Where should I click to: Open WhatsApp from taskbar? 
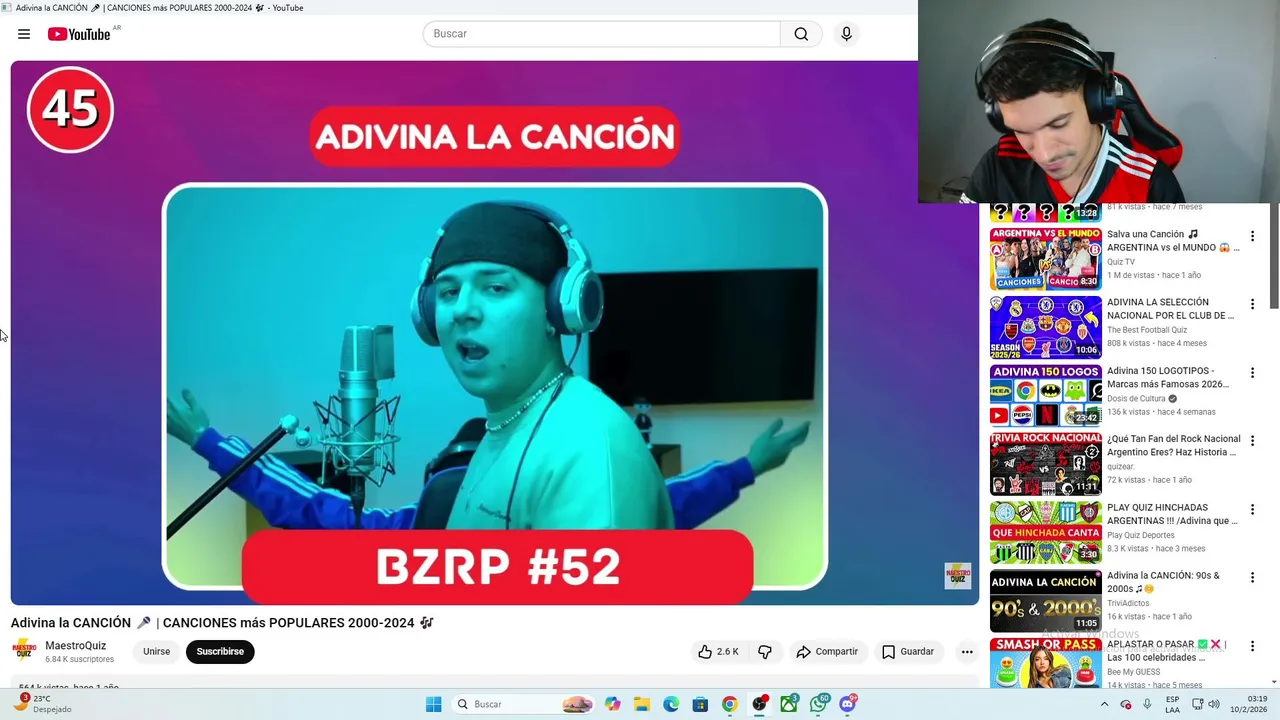pyautogui.click(x=819, y=704)
